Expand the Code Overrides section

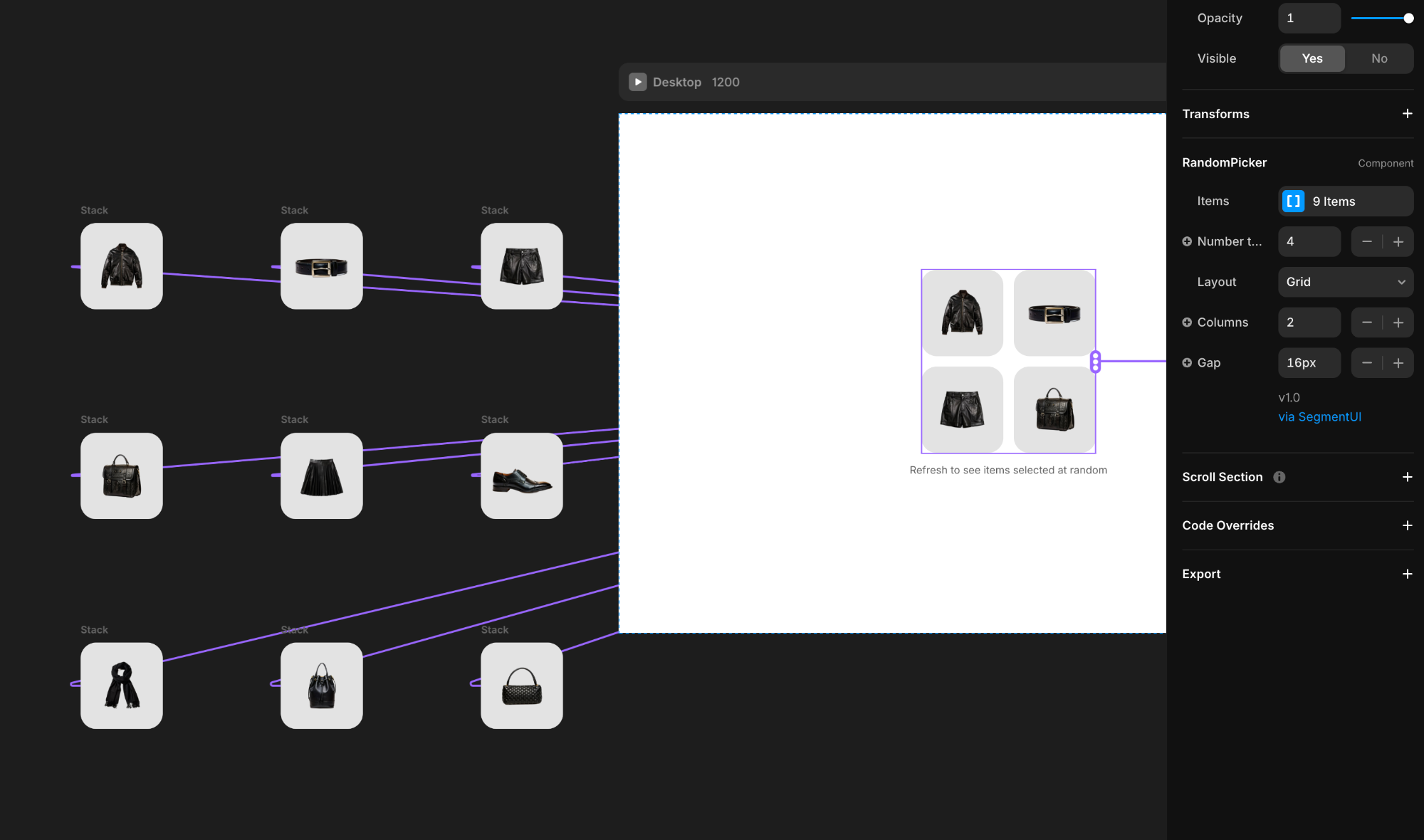[x=1407, y=525]
